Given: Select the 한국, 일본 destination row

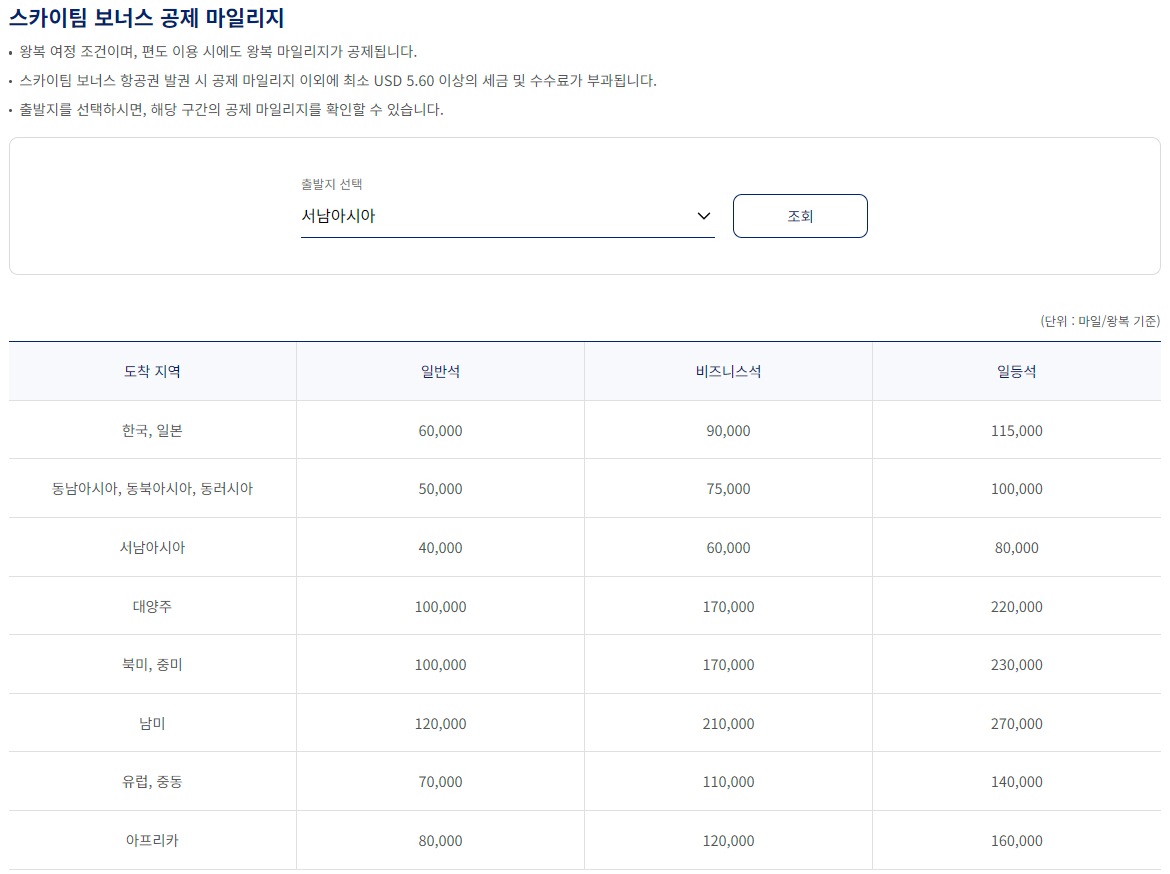Looking at the screenshot, I should (150, 429).
